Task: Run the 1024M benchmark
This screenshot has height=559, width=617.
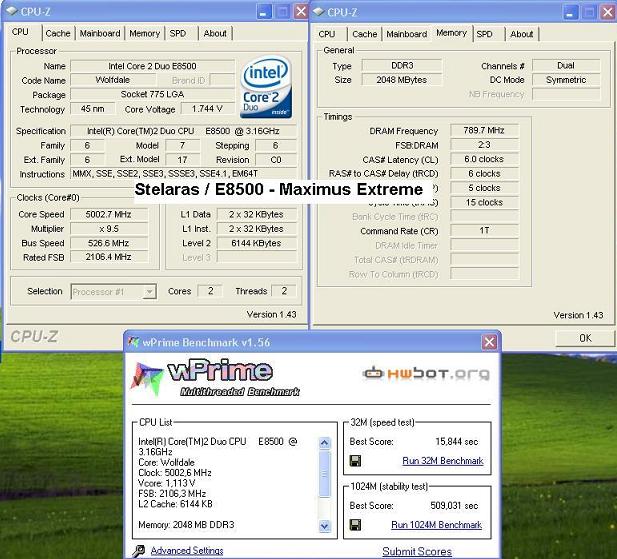Action: click(x=436, y=525)
